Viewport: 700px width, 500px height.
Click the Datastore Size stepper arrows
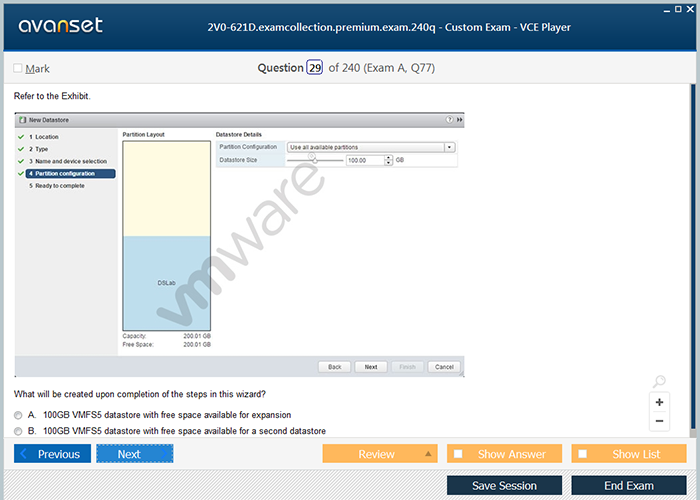click(x=387, y=160)
